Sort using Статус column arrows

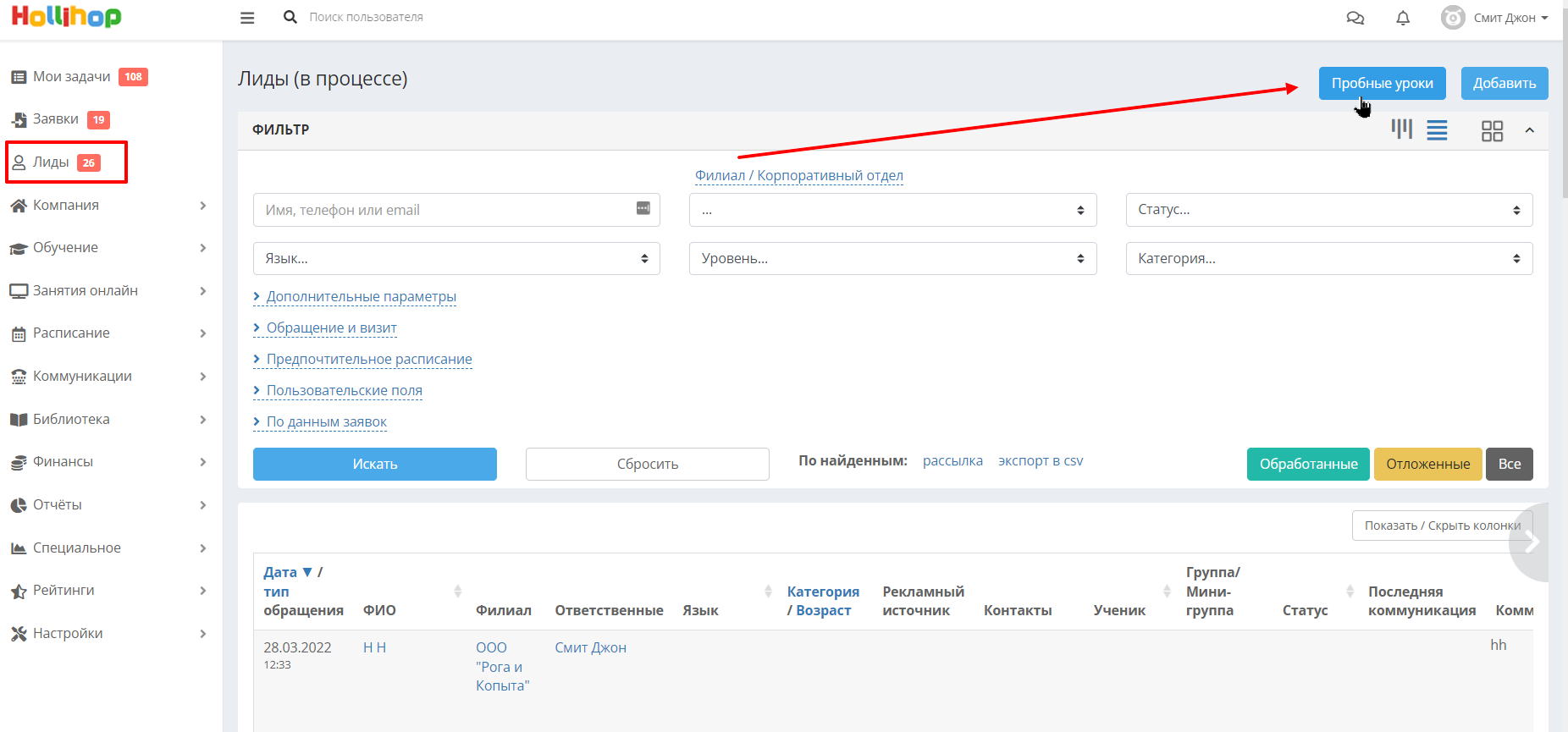tap(1350, 591)
